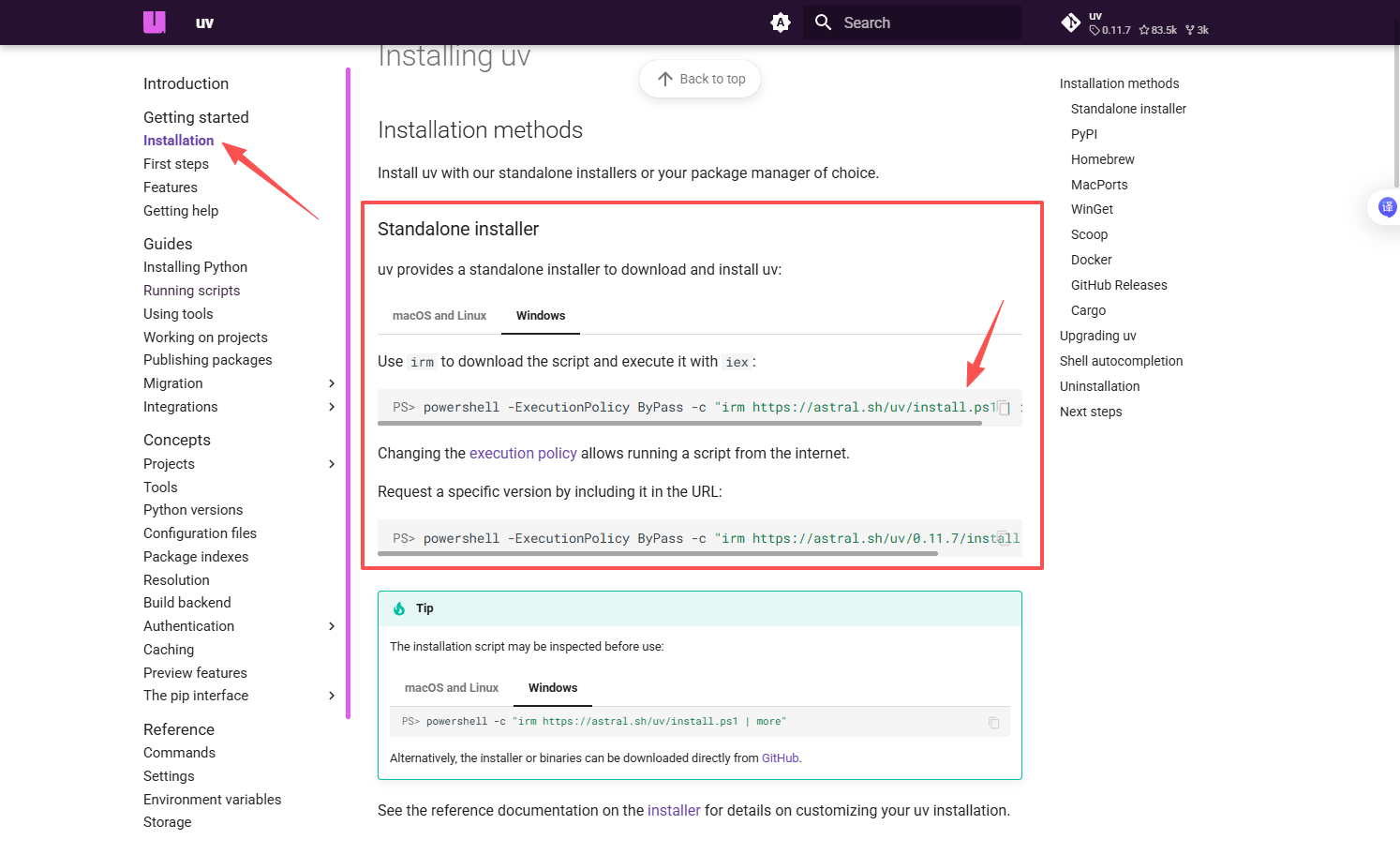
Task: Open the uv GitHub repository link
Action: tap(1135, 22)
